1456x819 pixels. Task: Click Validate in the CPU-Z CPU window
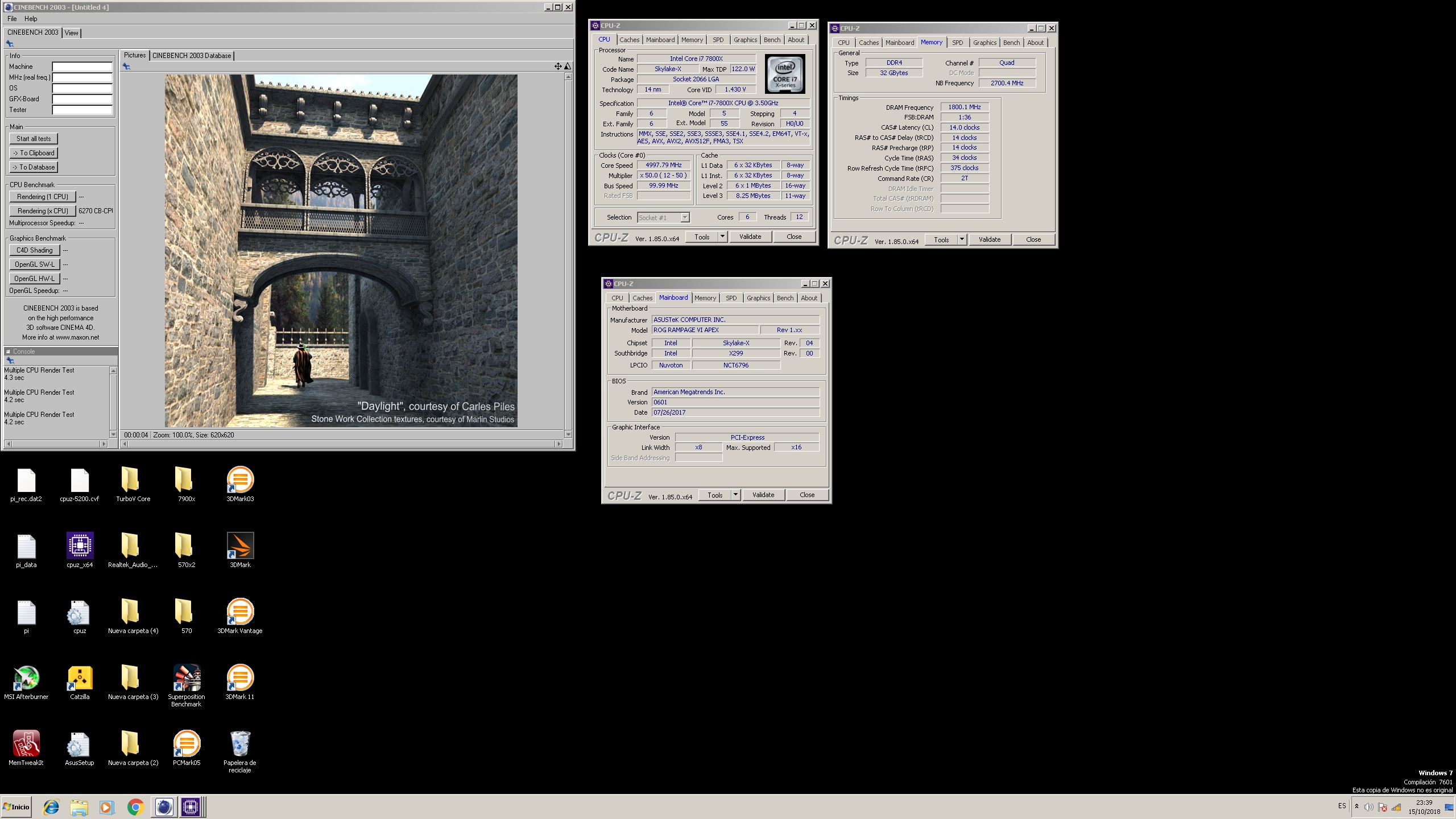[x=750, y=237]
